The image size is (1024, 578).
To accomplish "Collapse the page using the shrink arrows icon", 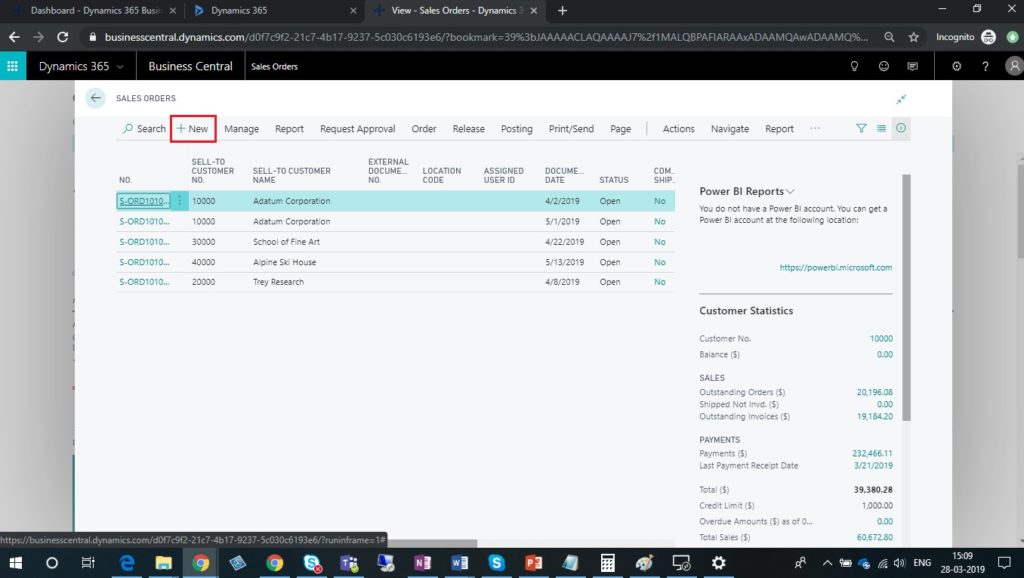I will point(901,99).
